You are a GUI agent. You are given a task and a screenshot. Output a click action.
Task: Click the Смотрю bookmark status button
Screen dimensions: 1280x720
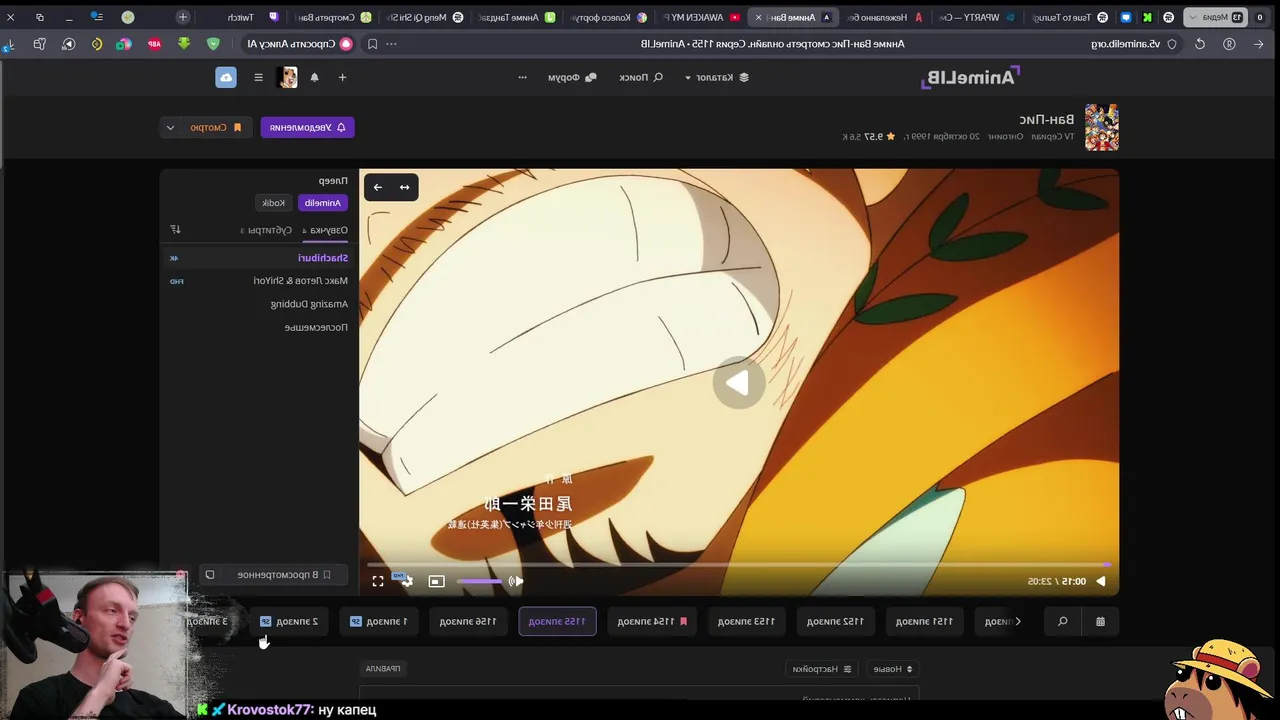click(215, 127)
